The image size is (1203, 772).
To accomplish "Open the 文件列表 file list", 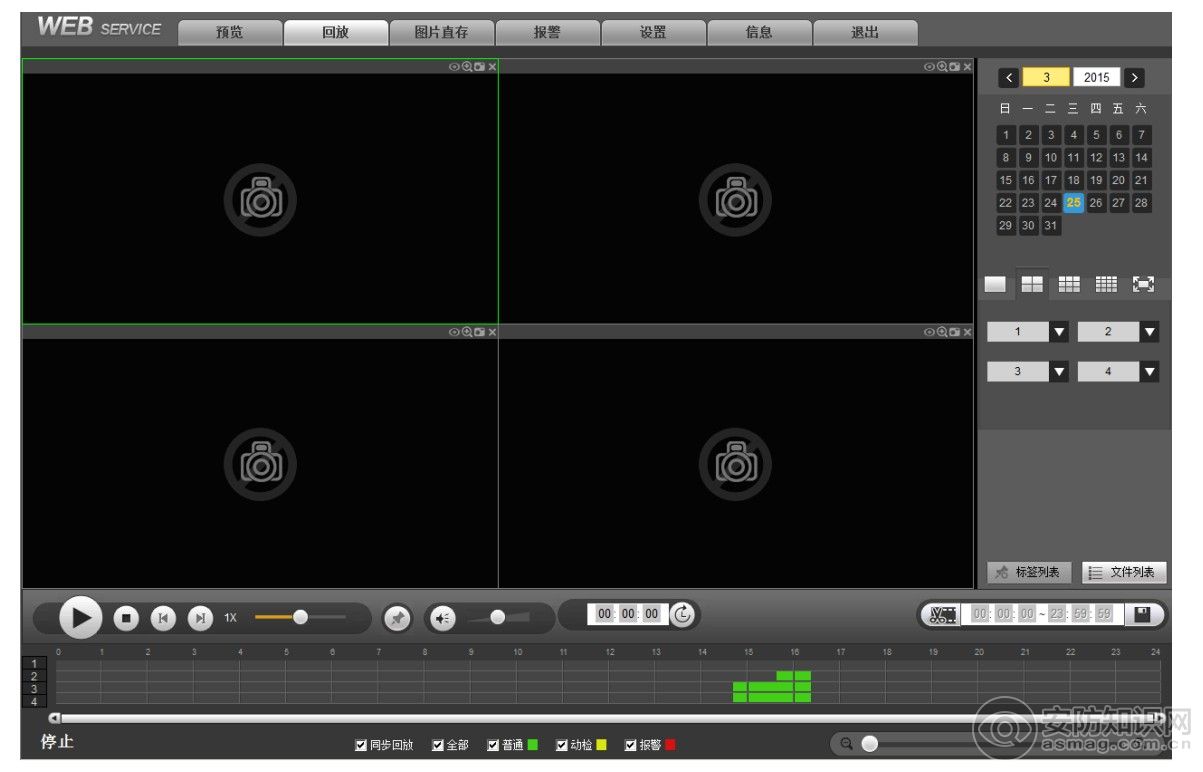I will pos(1124,572).
